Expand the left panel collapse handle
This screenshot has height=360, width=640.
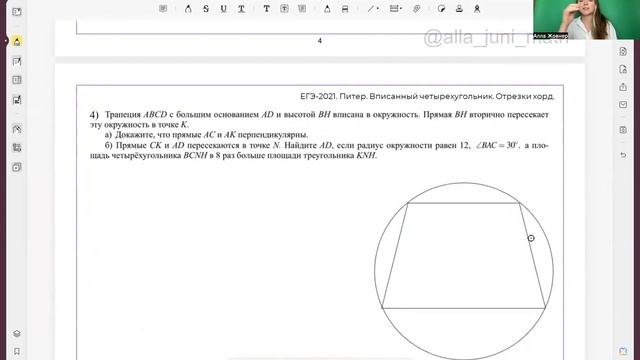tap(6, 41)
